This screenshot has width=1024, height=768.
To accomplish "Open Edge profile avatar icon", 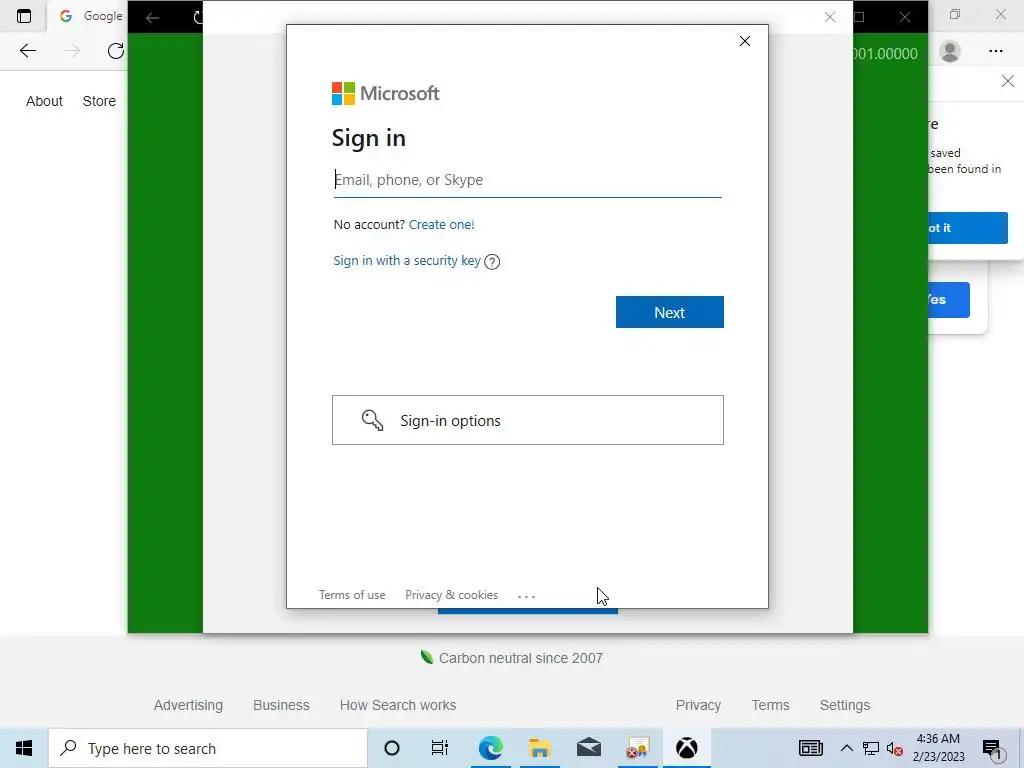I will (950, 51).
